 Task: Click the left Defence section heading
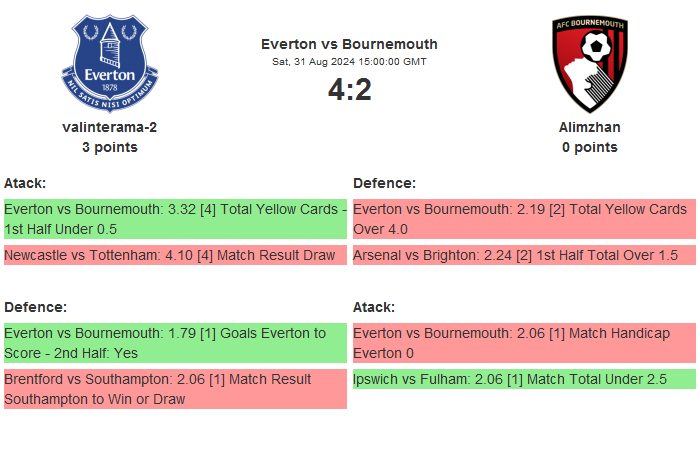(35, 307)
